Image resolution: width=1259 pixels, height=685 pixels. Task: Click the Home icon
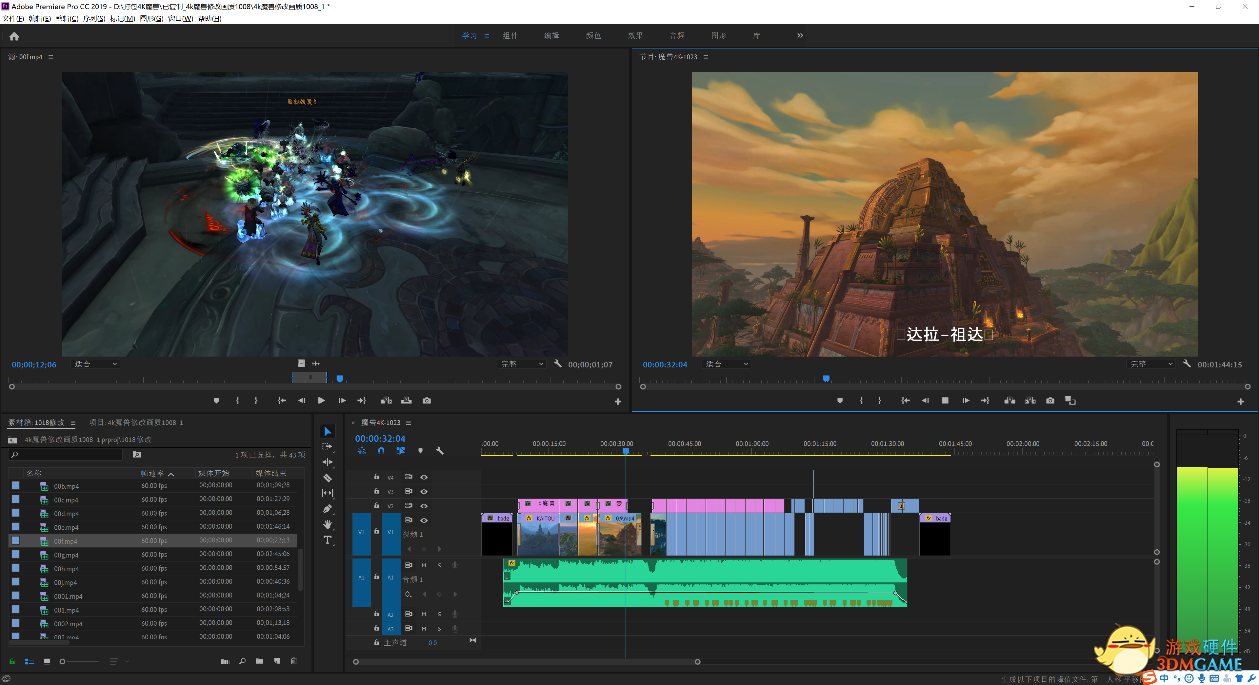click(14, 36)
